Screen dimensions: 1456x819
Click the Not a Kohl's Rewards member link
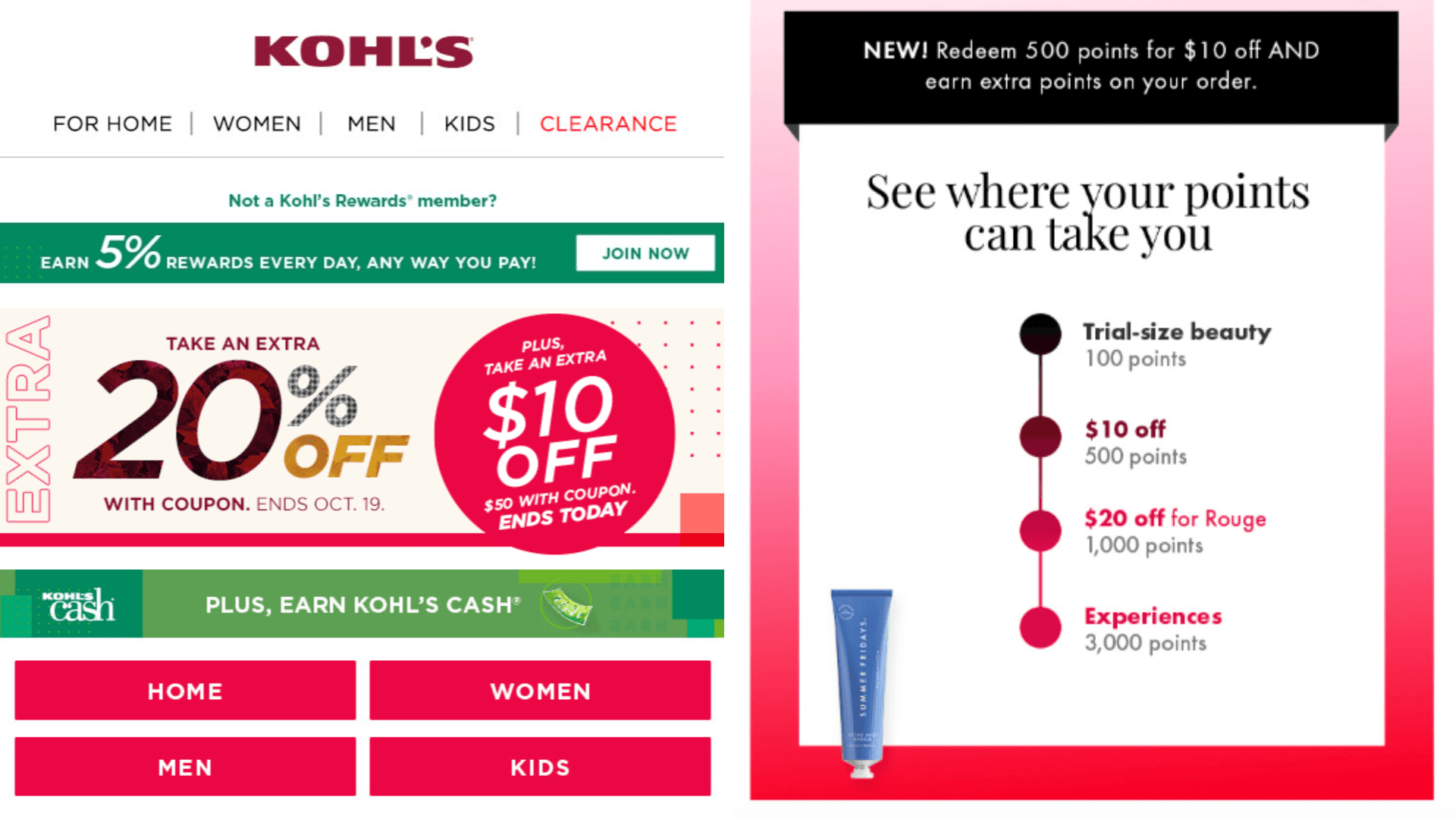pyautogui.click(x=362, y=200)
